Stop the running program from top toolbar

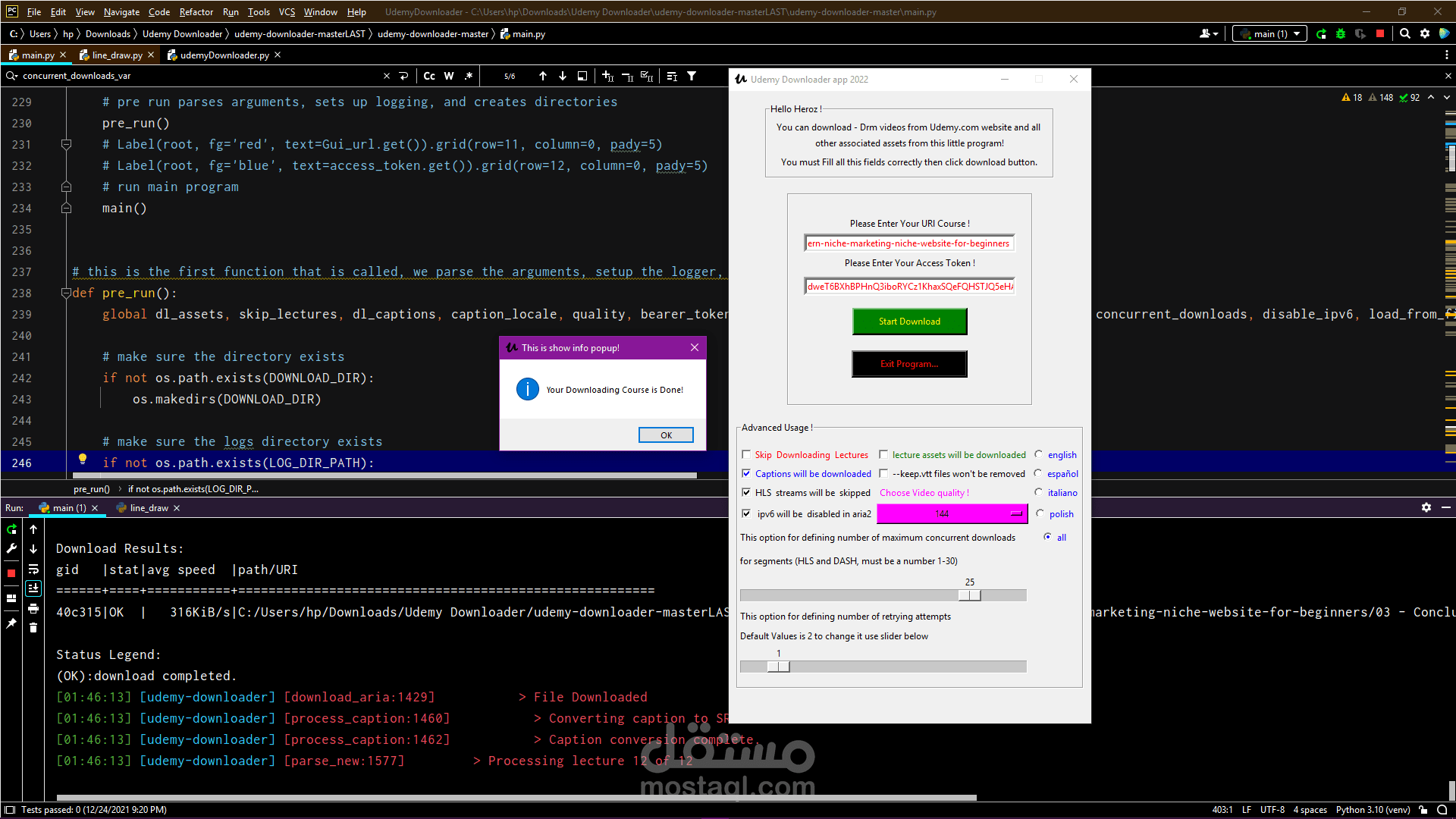[x=1380, y=34]
